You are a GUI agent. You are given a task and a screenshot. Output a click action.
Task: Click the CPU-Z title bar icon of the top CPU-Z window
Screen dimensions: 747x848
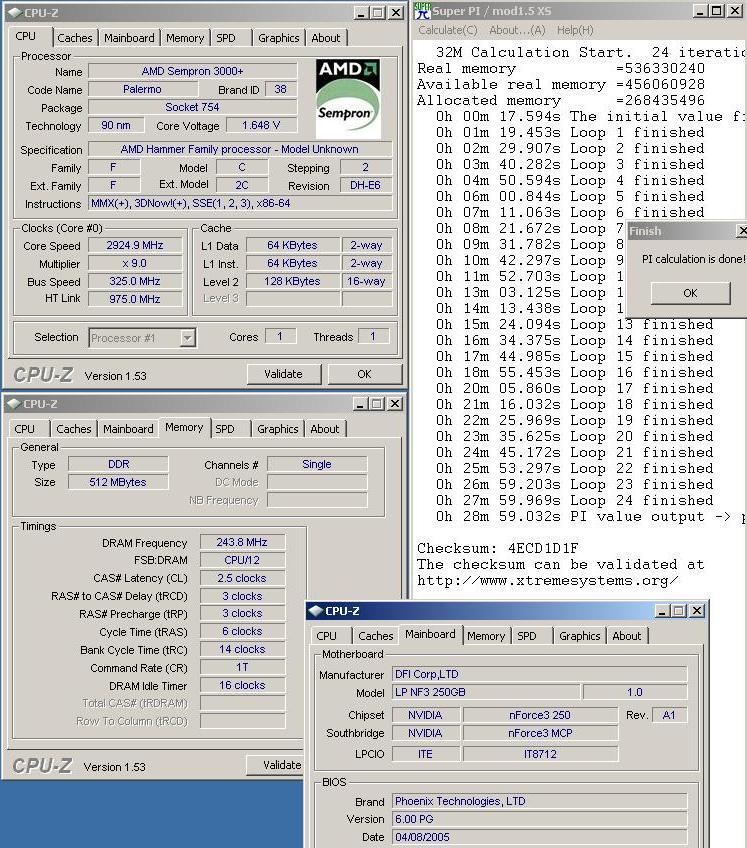click(x=15, y=13)
